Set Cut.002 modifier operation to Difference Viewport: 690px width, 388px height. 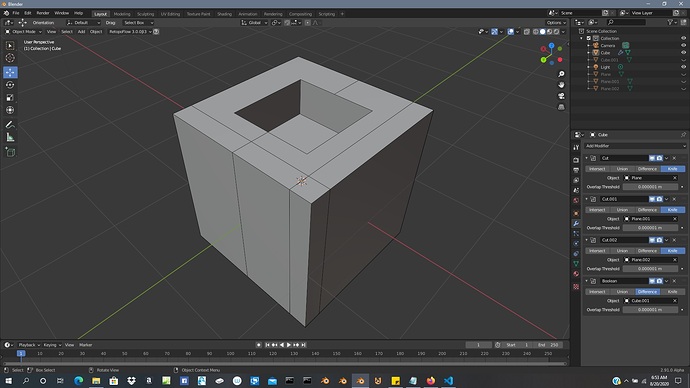[647, 250]
